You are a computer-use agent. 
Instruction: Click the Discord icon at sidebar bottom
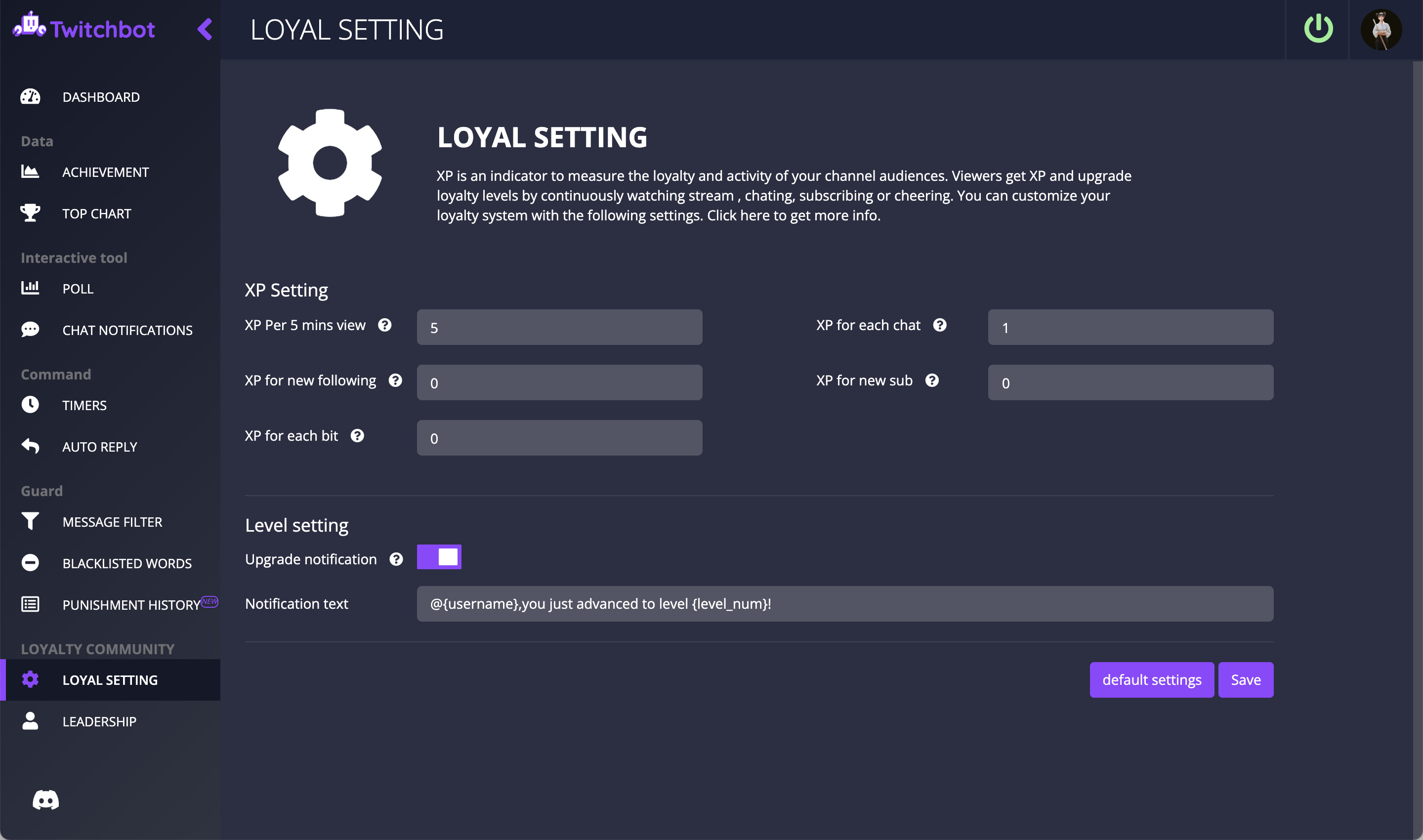click(x=47, y=799)
